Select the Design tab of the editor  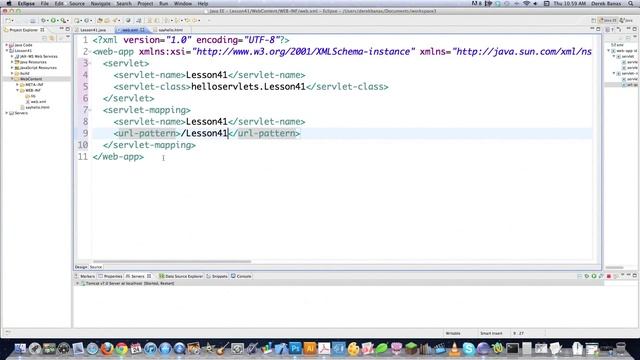coord(81,267)
